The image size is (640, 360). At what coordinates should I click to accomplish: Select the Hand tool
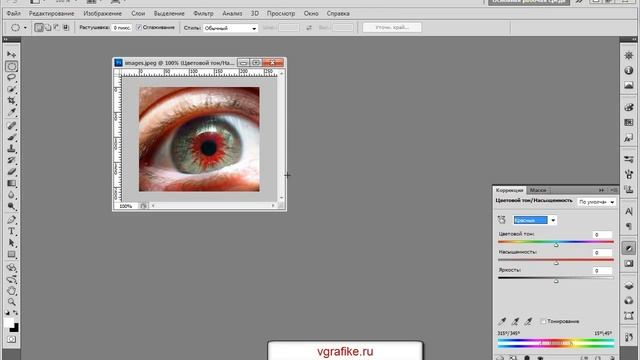tap(11, 291)
